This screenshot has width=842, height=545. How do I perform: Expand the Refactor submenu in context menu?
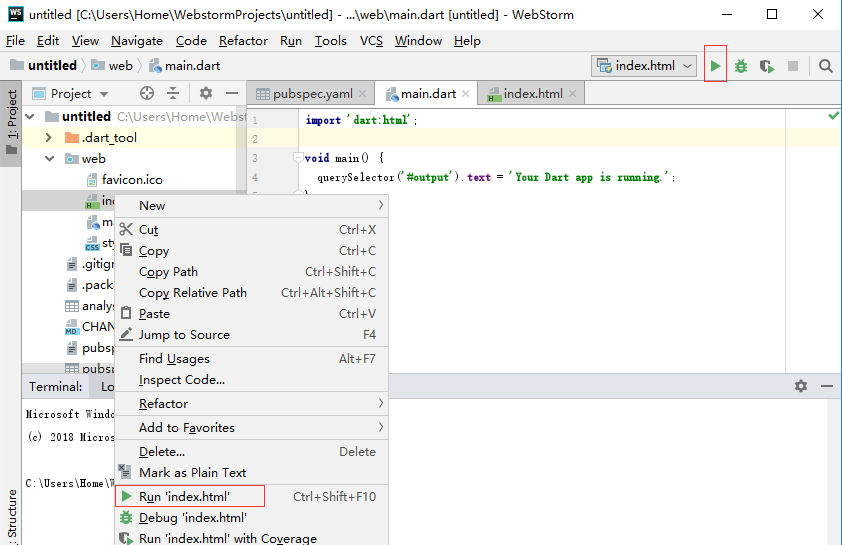tap(251, 404)
